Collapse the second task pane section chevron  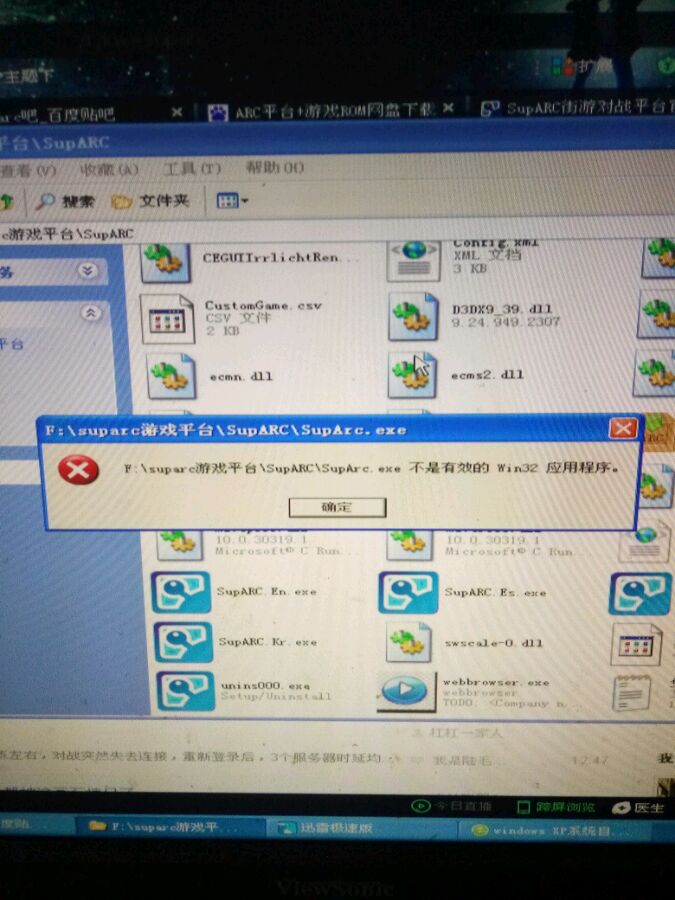click(90, 313)
